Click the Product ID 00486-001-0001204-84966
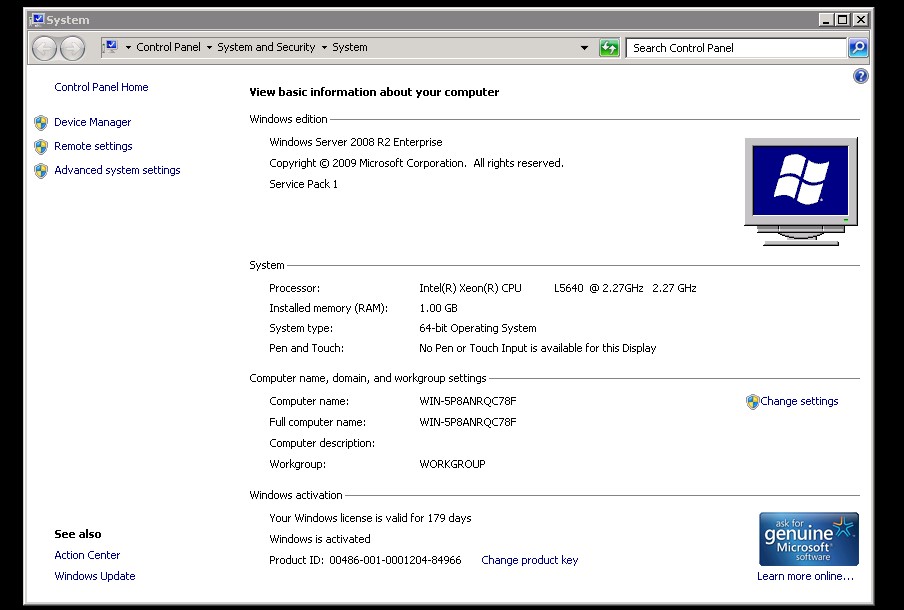Screen dimensions: 904x610 [x=365, y=560]
